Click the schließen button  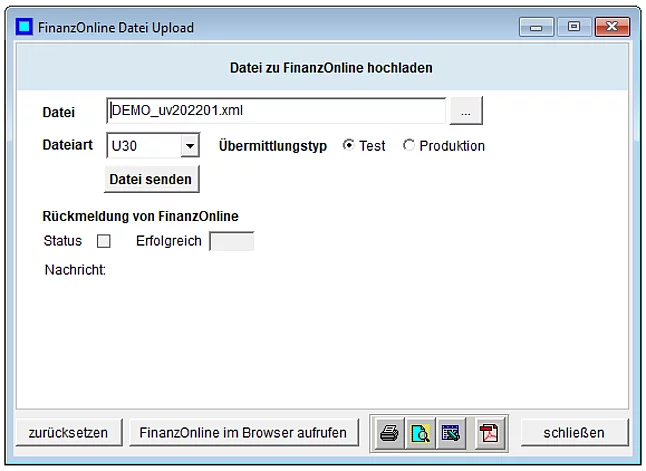[574, 433]
